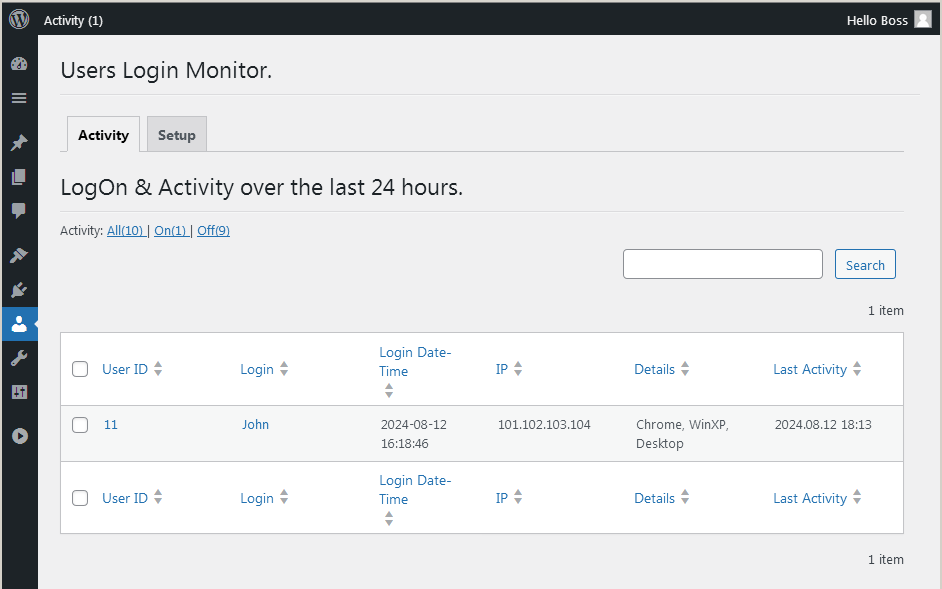Open Appearance using the paintbrush sidebar icon
Viewport: 942px width, 589px height.
click(x=19, y=254)
